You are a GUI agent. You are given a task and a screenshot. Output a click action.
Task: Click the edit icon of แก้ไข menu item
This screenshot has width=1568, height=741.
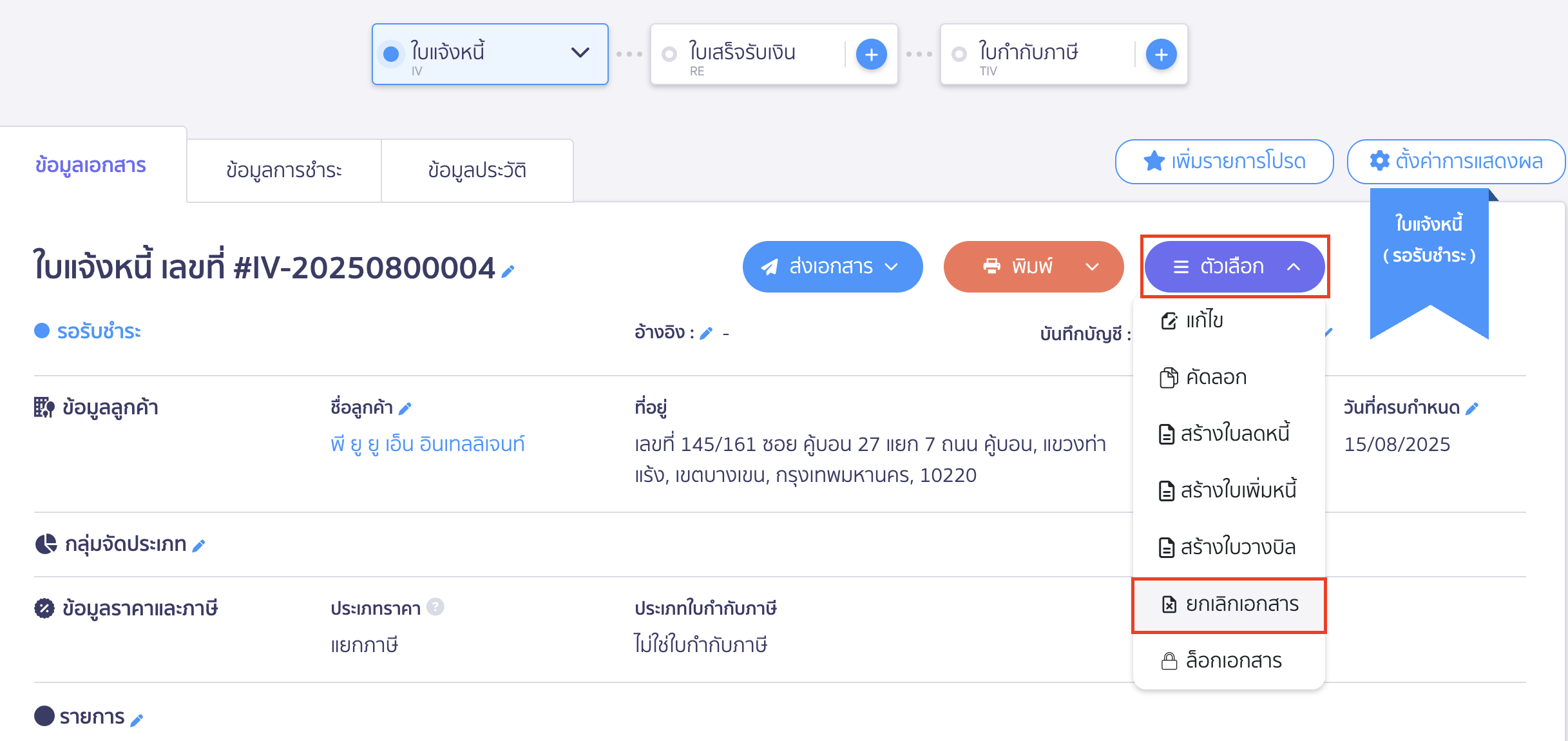[x=1169, y=320]
